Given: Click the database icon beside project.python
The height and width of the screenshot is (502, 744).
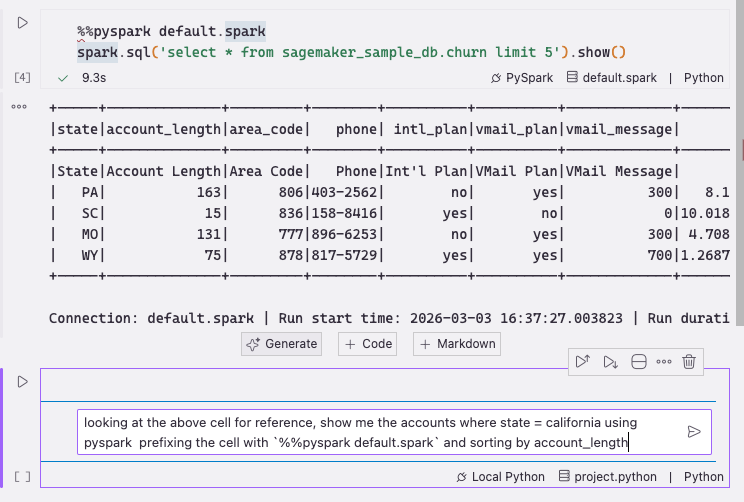Looking at the screenshot, I should (564, 476).
